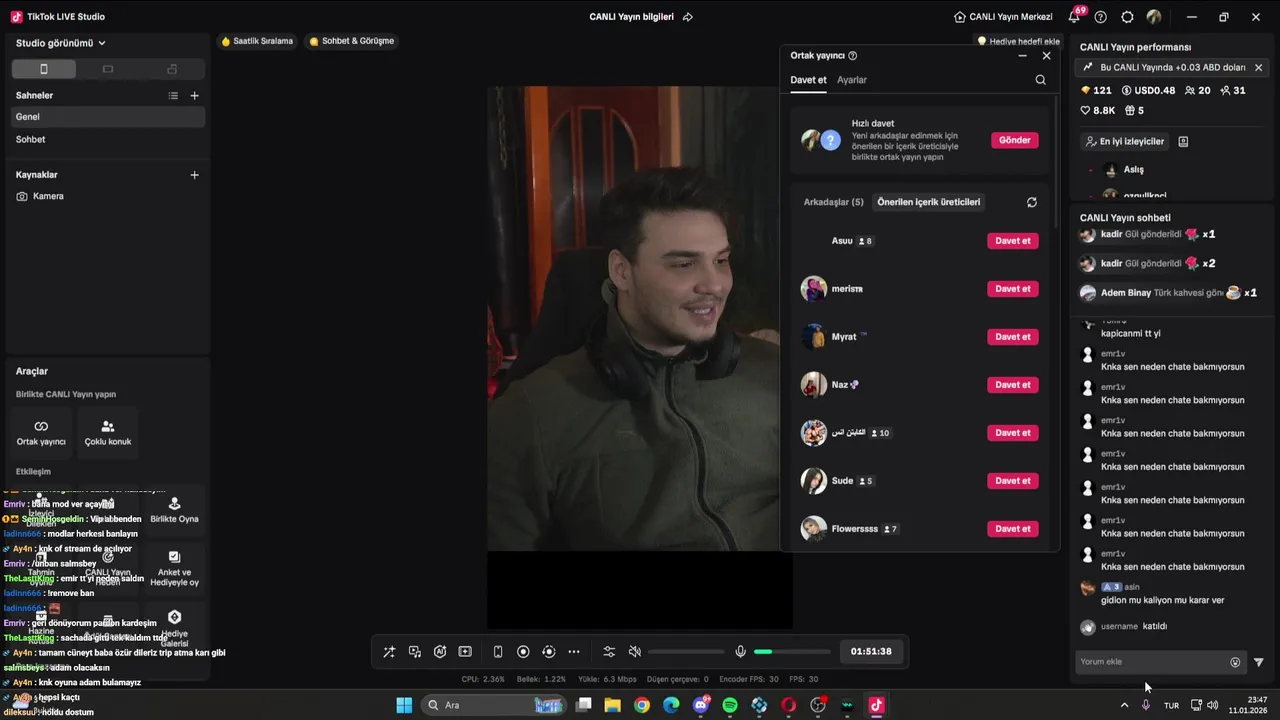
Task: Click the Sohbet & Görüşme chip
Action: (x=351, y=41)
